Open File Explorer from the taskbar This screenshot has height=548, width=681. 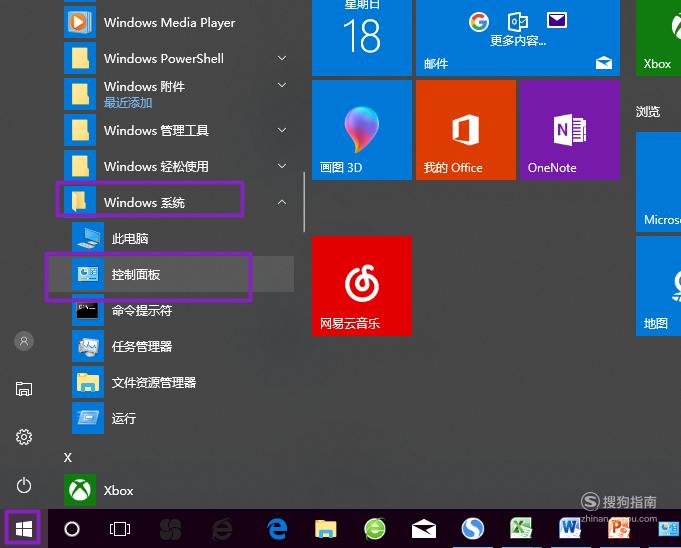tap(325, 528)
